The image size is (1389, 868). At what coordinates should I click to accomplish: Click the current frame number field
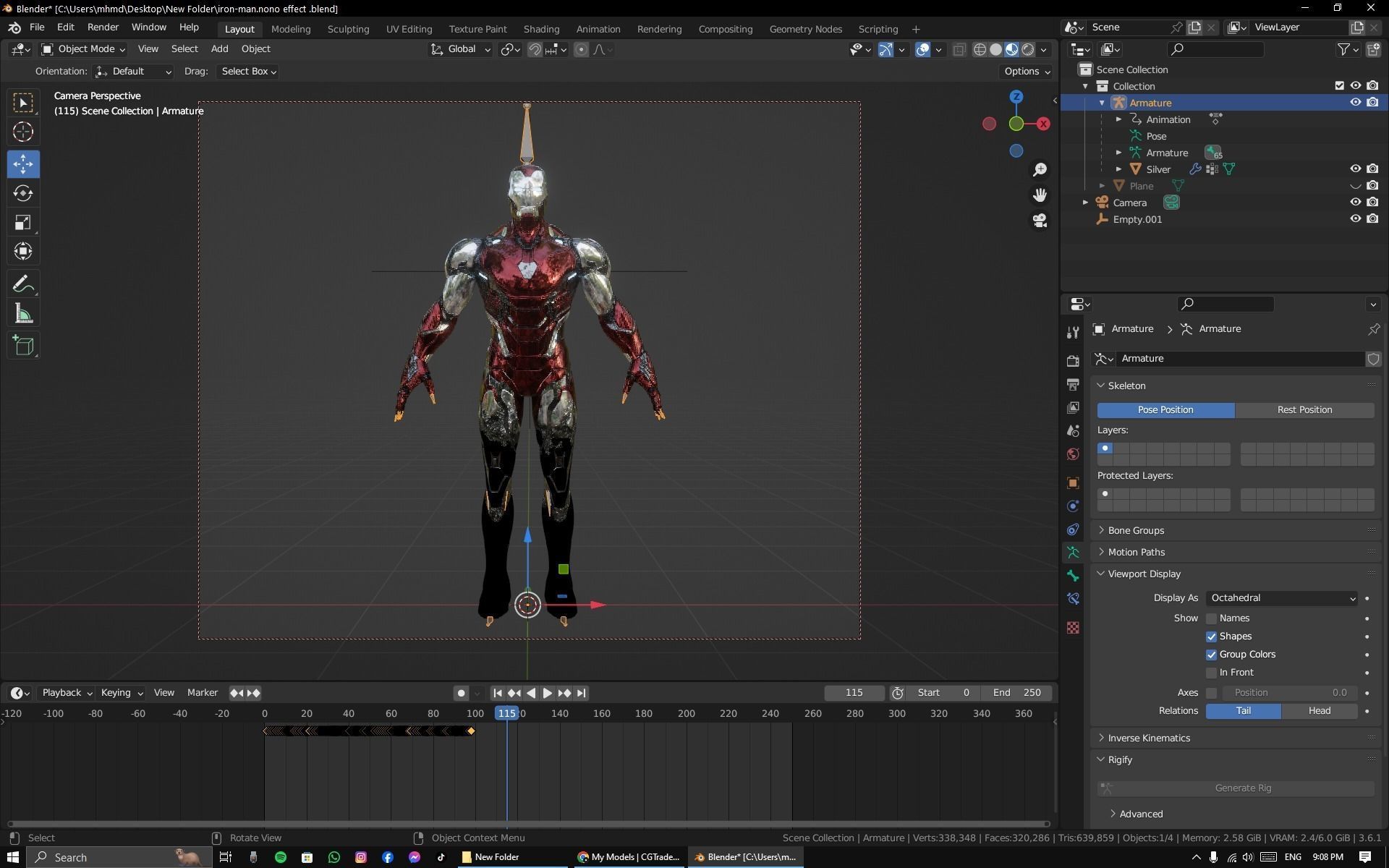[x=854, y=693]
